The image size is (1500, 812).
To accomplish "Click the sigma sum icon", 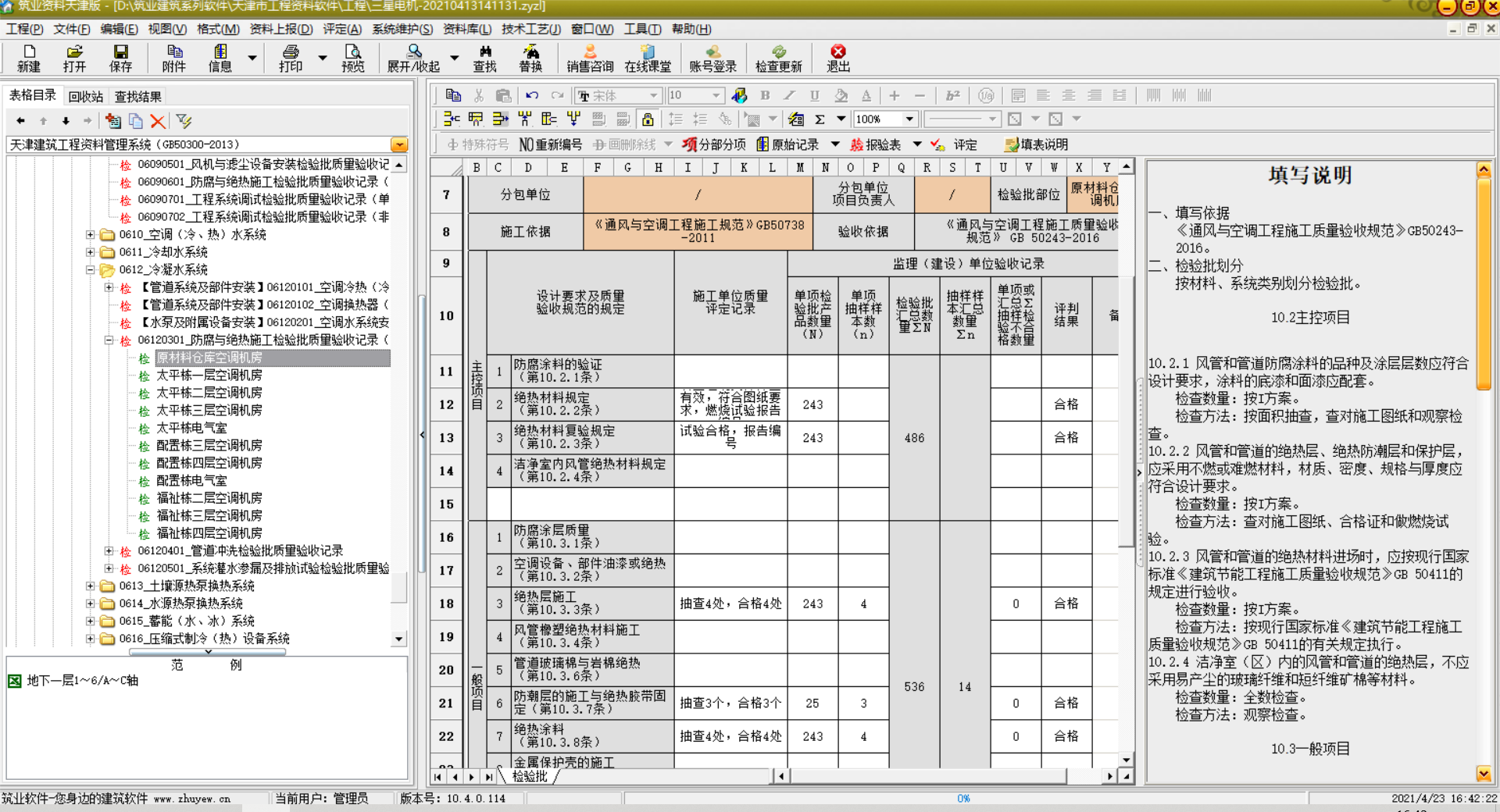I will 820,119.
